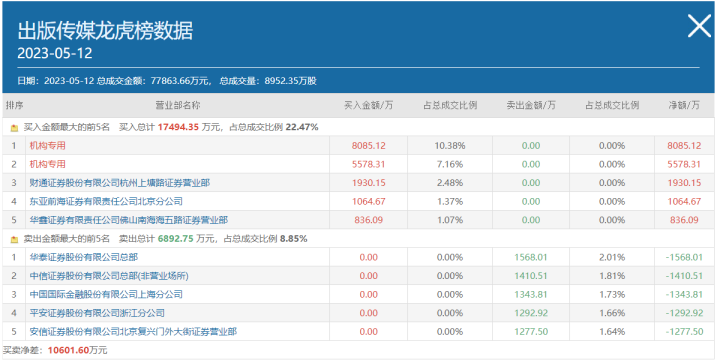Click buy amount 8085.12 under 买入金额/万
The width and height of the screenshot is (718, 363).
369,146
